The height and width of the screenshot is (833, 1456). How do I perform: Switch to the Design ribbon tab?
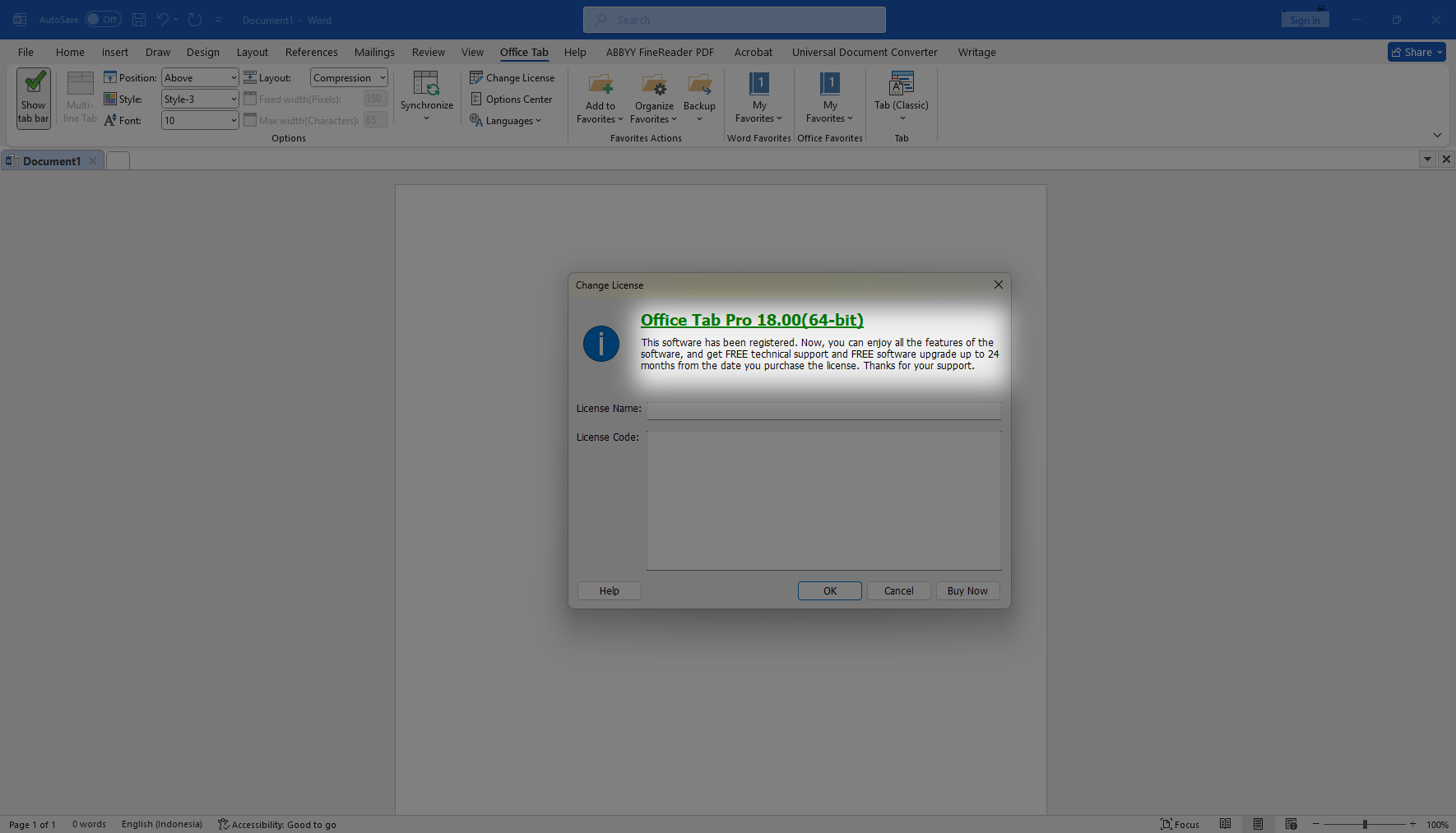[x=202, y=52]
